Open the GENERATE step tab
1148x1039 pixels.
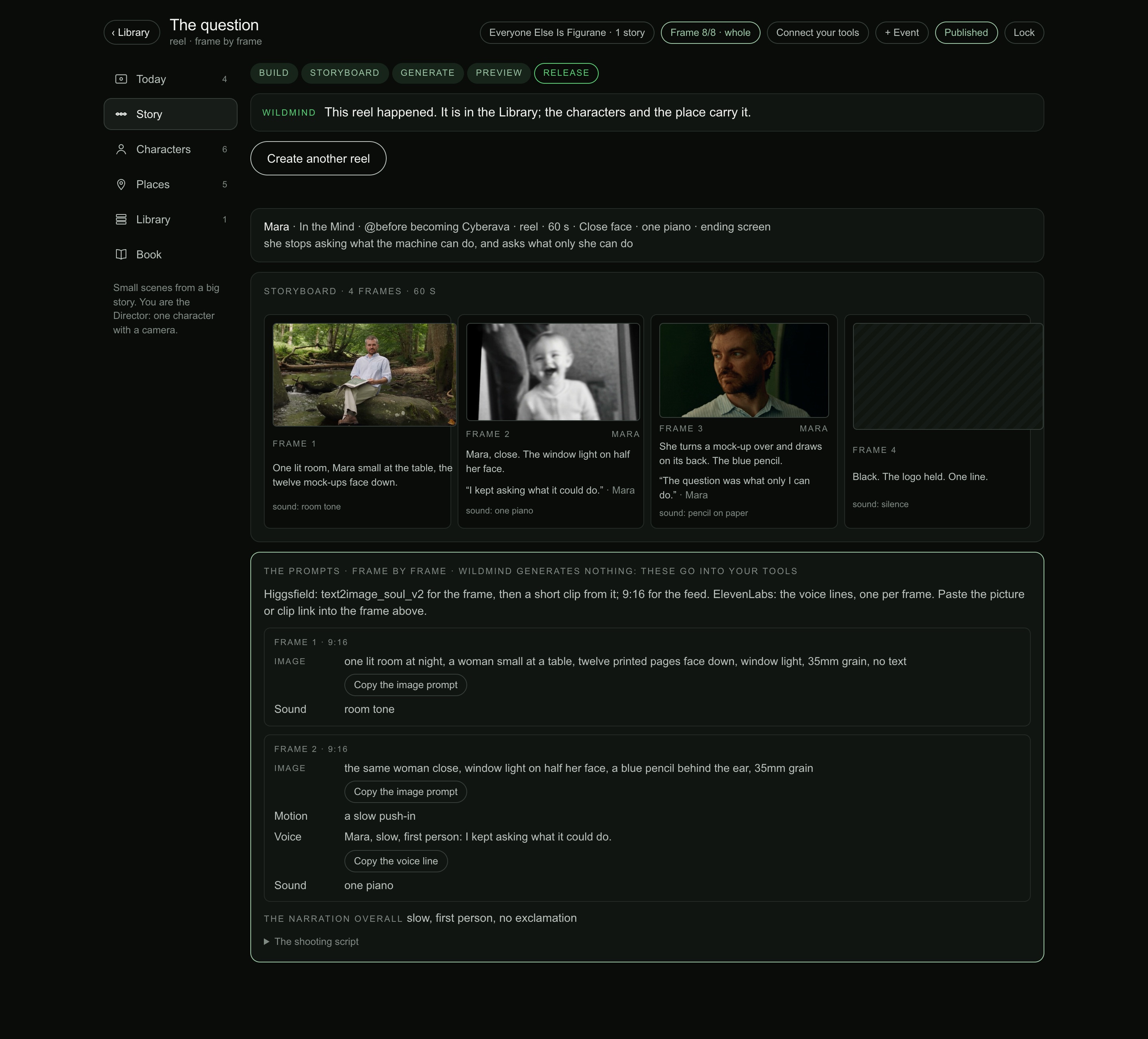[428, 73]
